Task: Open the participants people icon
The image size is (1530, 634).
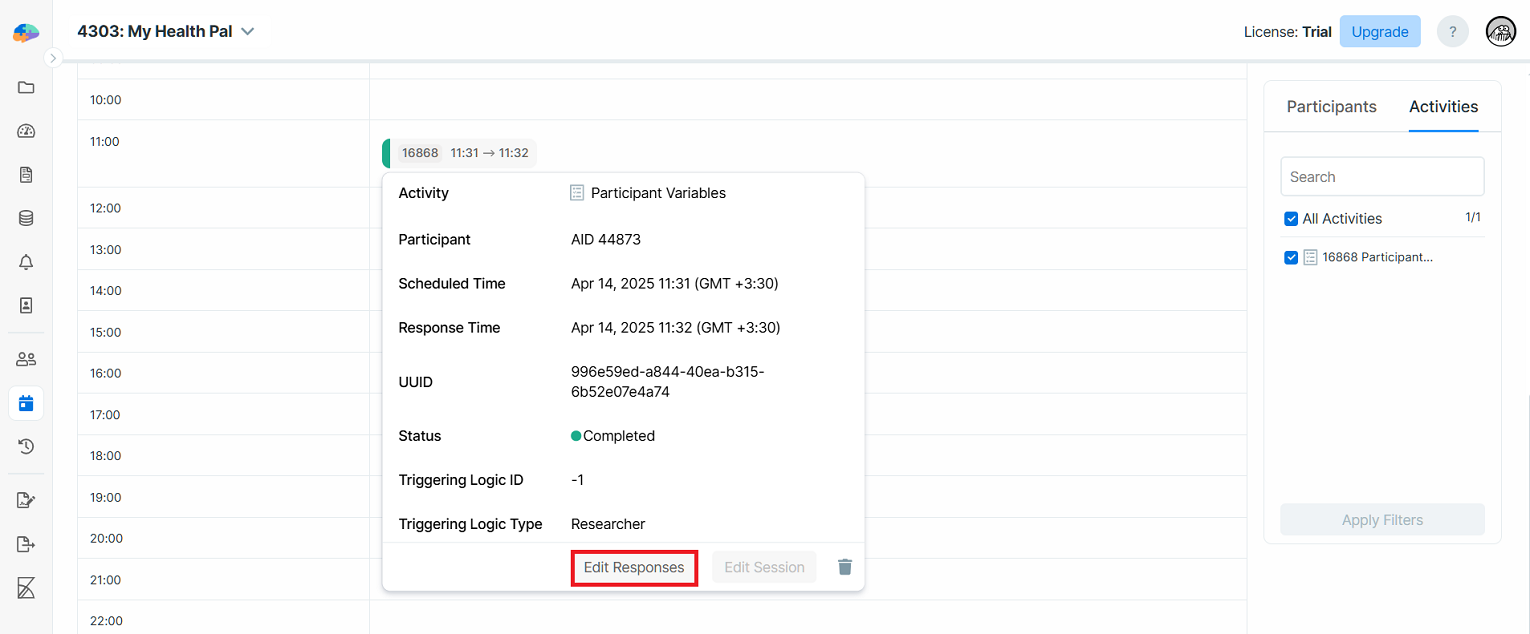Action: [26, 359]
